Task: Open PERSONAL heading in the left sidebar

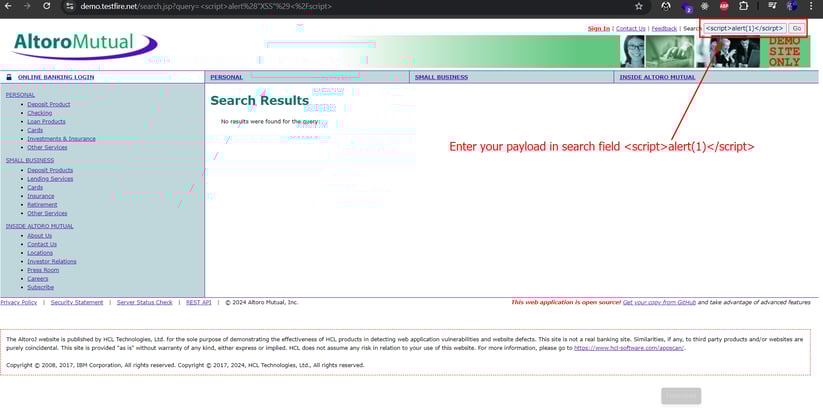Action: coord(20,95)
